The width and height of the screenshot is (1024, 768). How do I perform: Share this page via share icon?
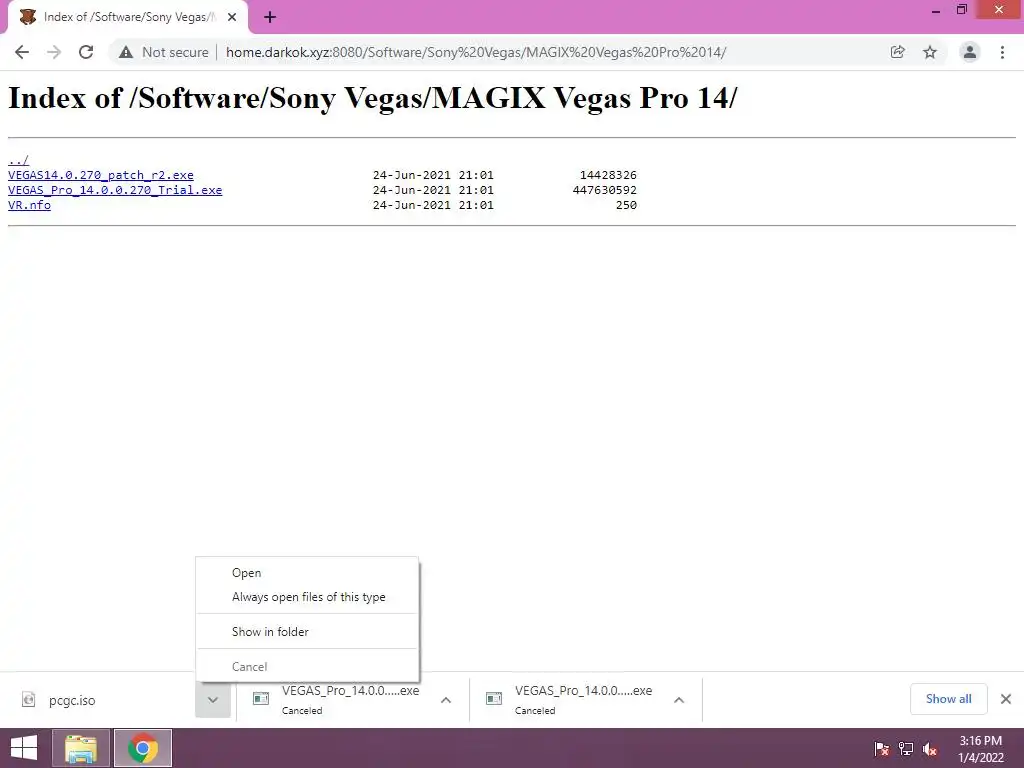(x=898, y=52)
